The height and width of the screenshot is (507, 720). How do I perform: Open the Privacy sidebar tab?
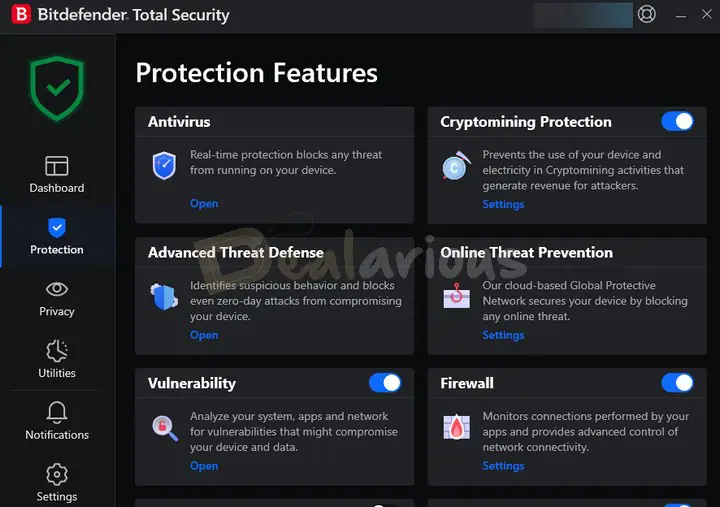57,298
